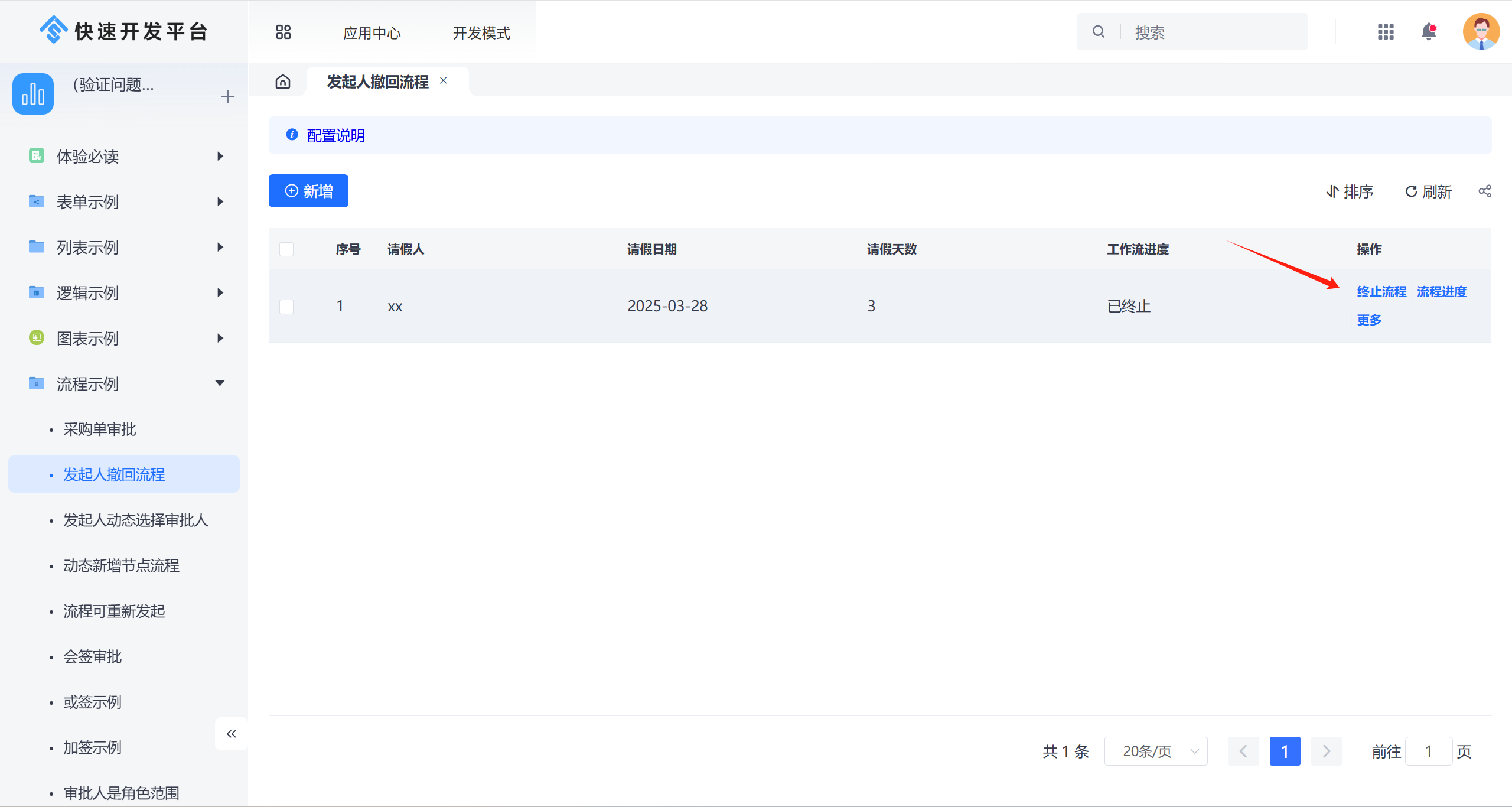This screenshot has width=1512, height=807.
Task: Click the search magnifier icon
Action: coord(1098,31)
